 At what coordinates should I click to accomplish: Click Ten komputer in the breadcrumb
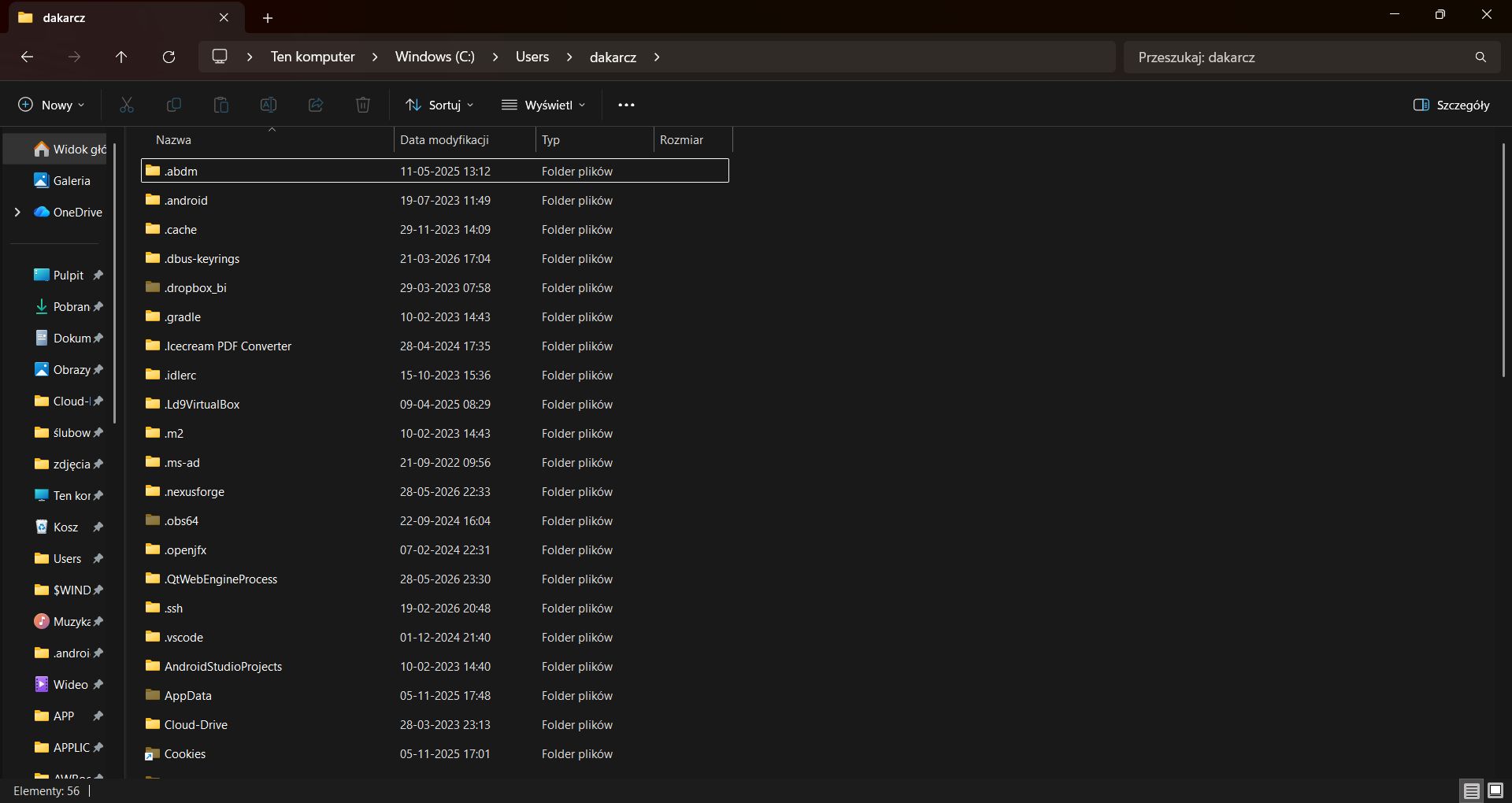pos(313,57)
